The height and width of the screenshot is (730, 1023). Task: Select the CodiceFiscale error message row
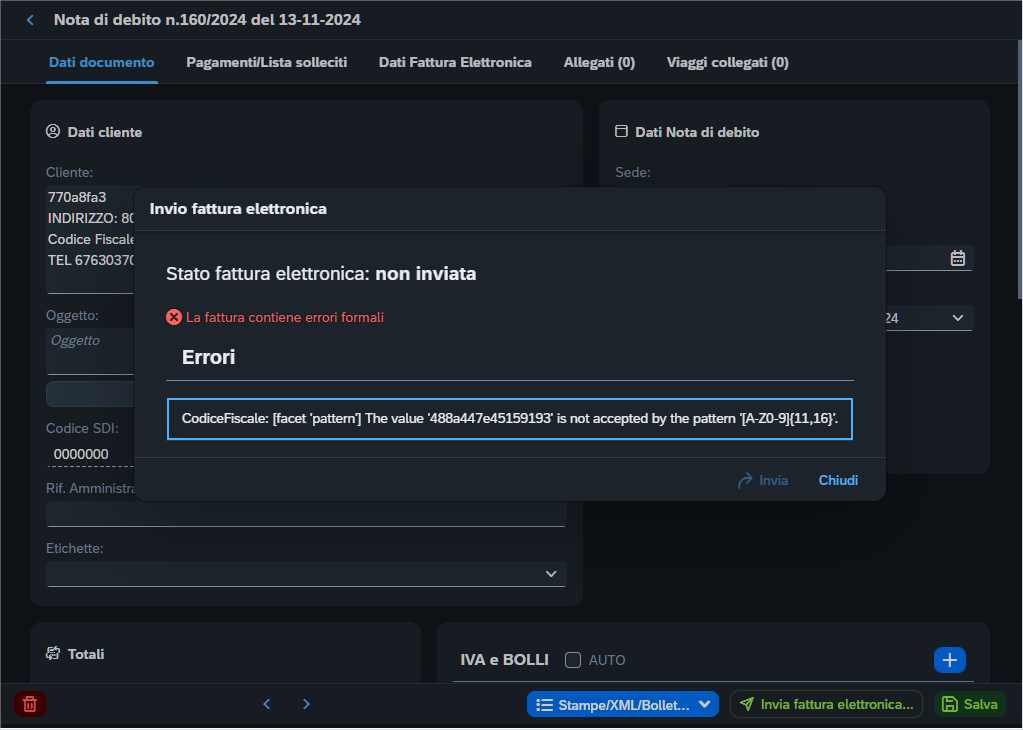(510, 419)
